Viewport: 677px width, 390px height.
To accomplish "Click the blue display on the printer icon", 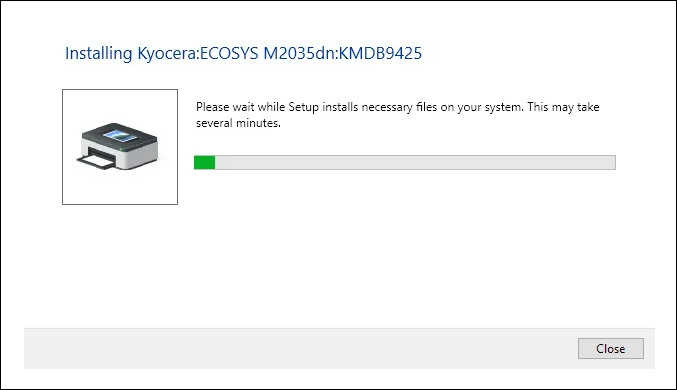I will click(120, 136).
